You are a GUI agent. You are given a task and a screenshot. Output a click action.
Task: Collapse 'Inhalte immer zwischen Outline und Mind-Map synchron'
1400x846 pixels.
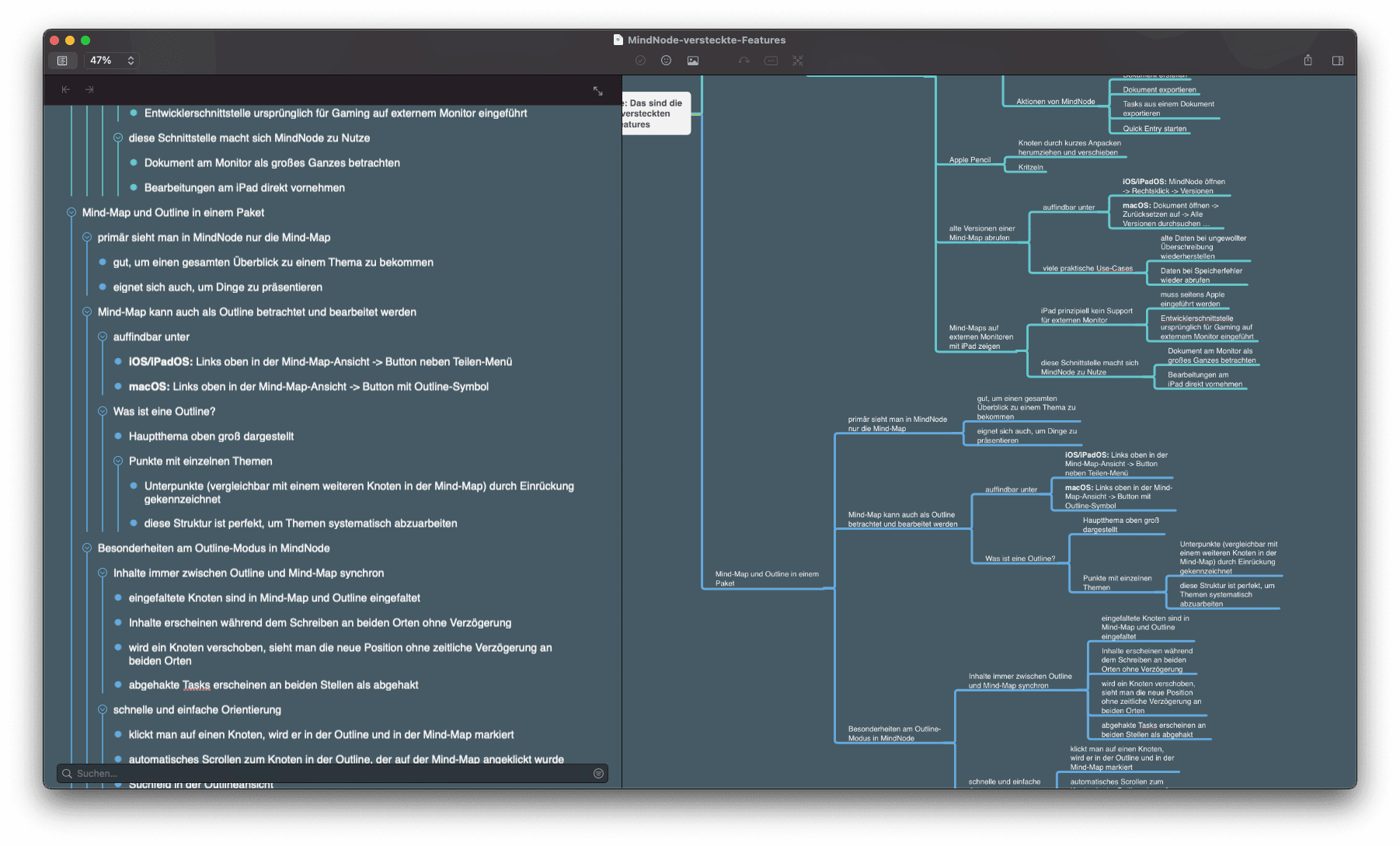click(x=103, y=573)
